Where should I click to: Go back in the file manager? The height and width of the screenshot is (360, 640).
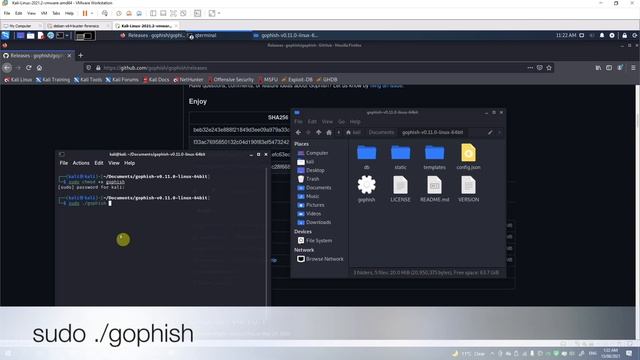298,132
